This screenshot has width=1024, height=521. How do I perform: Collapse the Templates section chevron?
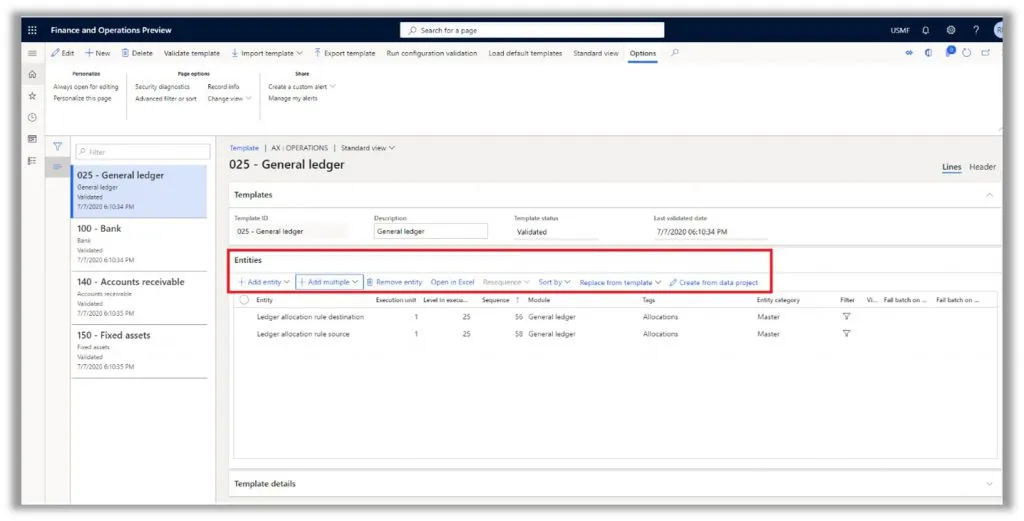click(x=990, y=195)
